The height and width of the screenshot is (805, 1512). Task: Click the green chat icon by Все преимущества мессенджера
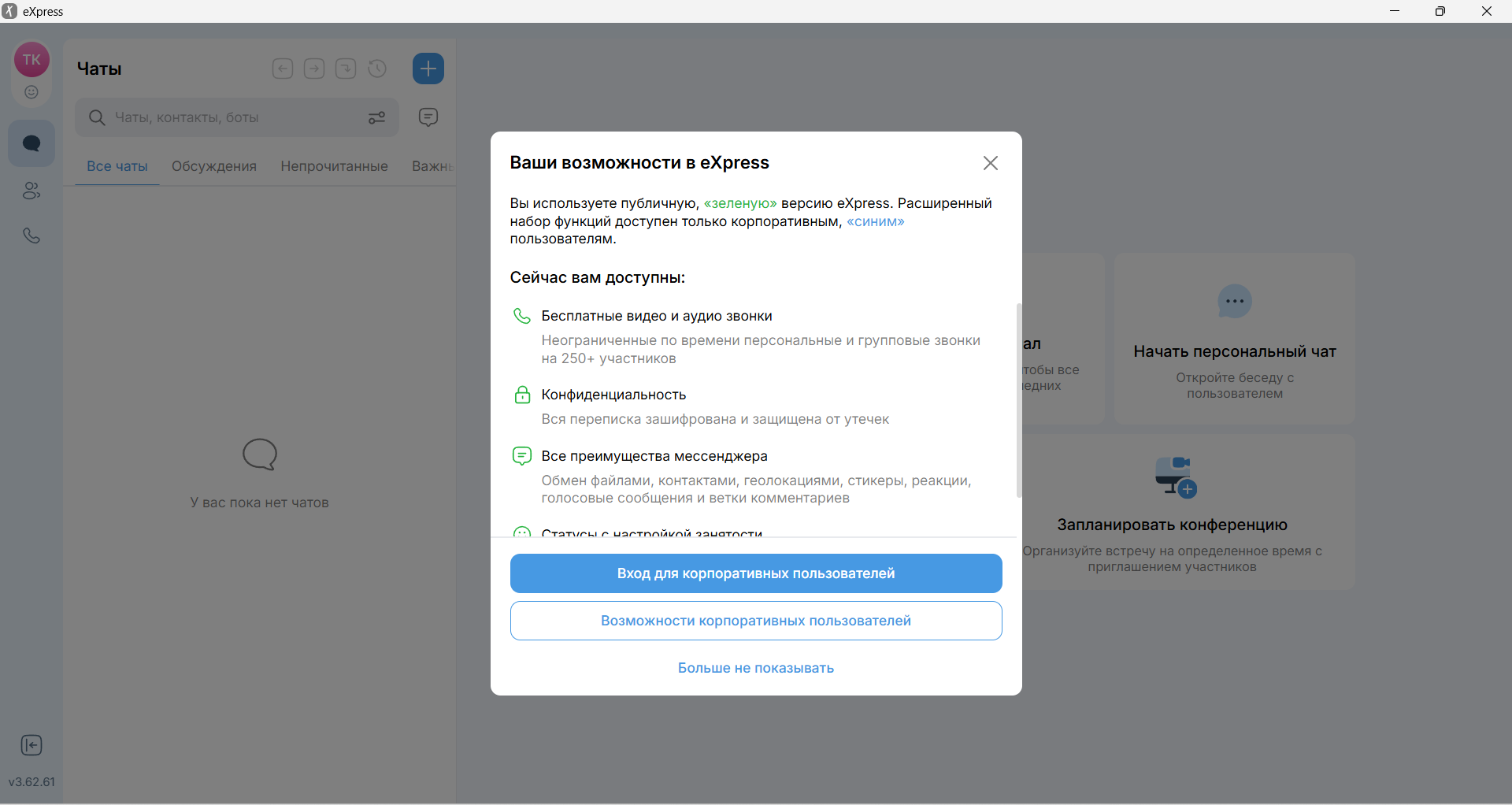(522, 456)
